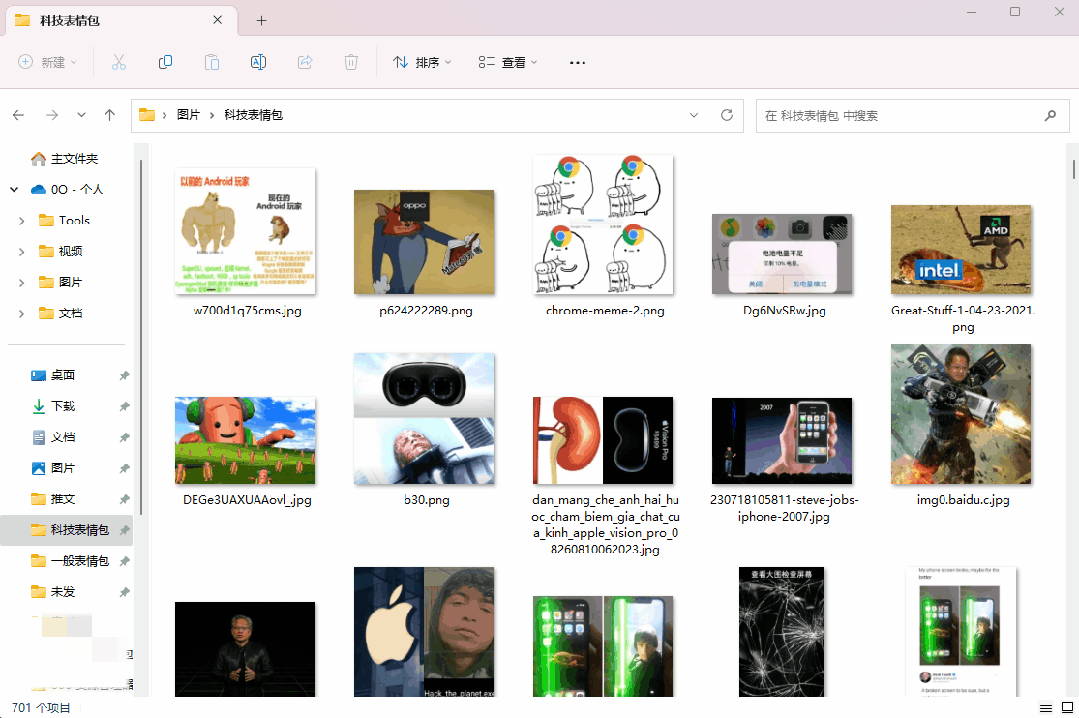The image size is (1079, 718).
Task: Refresh the current folder view
Action: 727,115
